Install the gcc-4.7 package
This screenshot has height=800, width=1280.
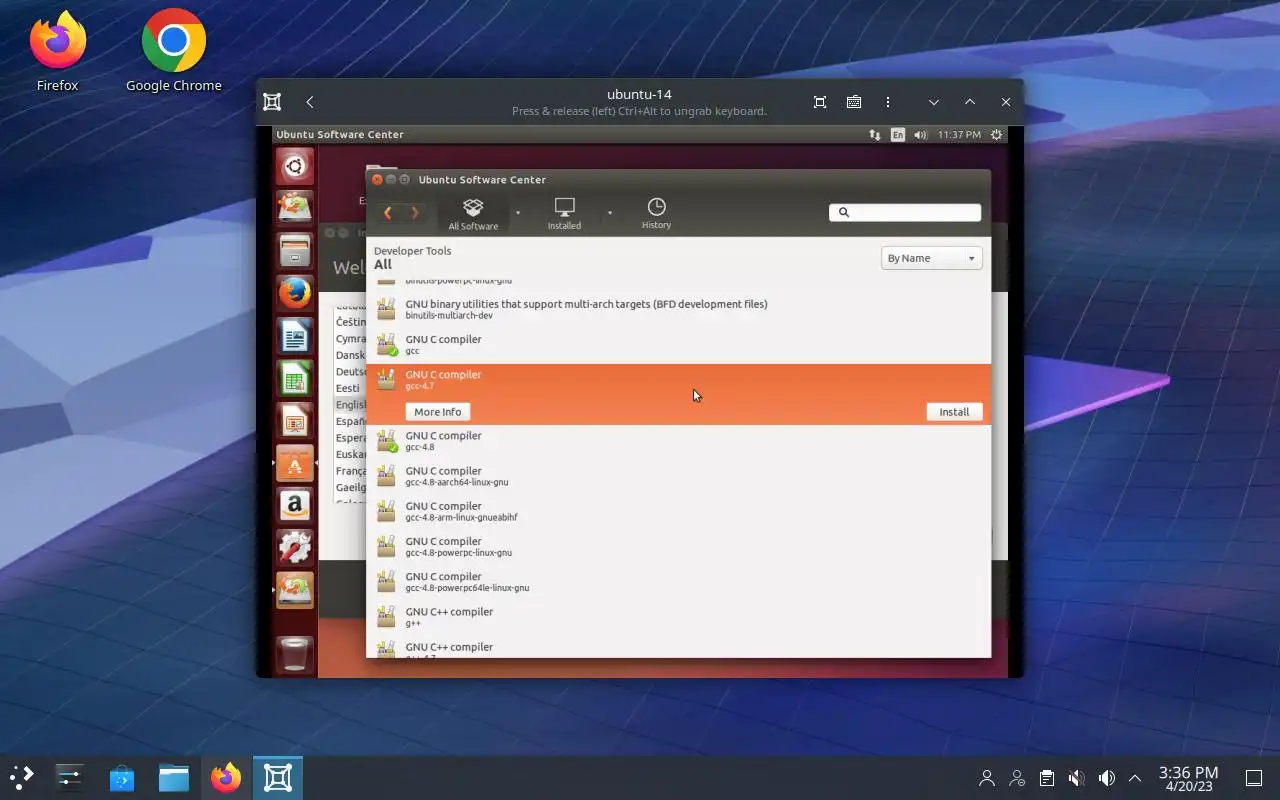point(954,412)
